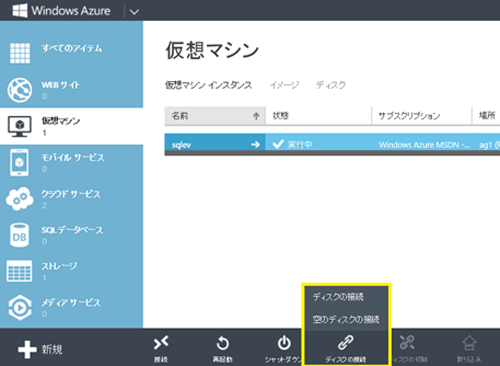
Task: Switch to the イメージ tab
Action: point(284,85)
